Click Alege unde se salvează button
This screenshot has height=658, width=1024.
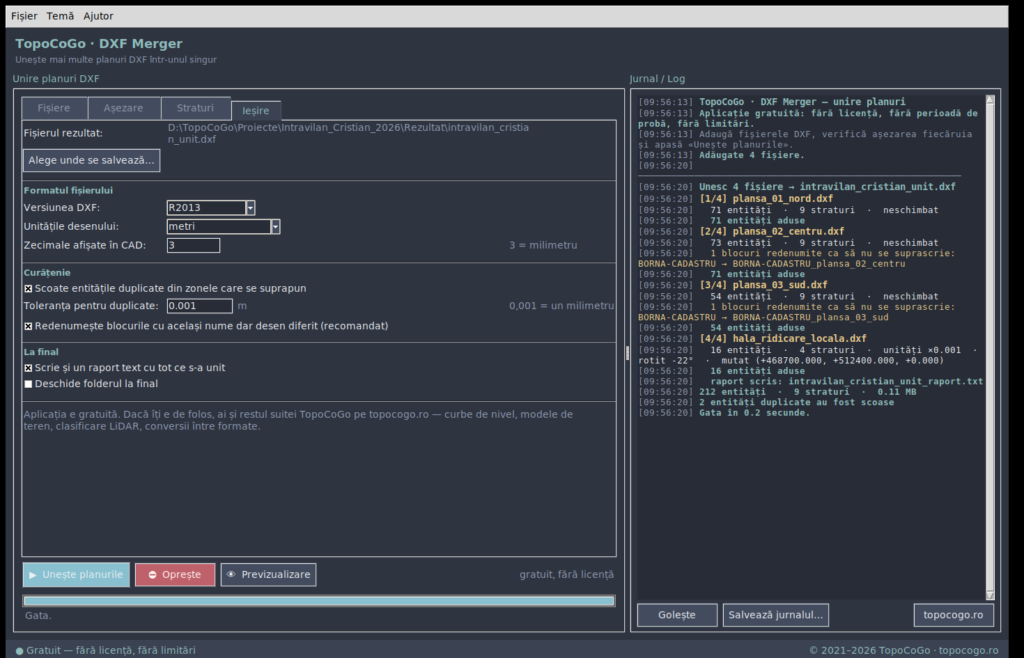(x=91, y=160)
